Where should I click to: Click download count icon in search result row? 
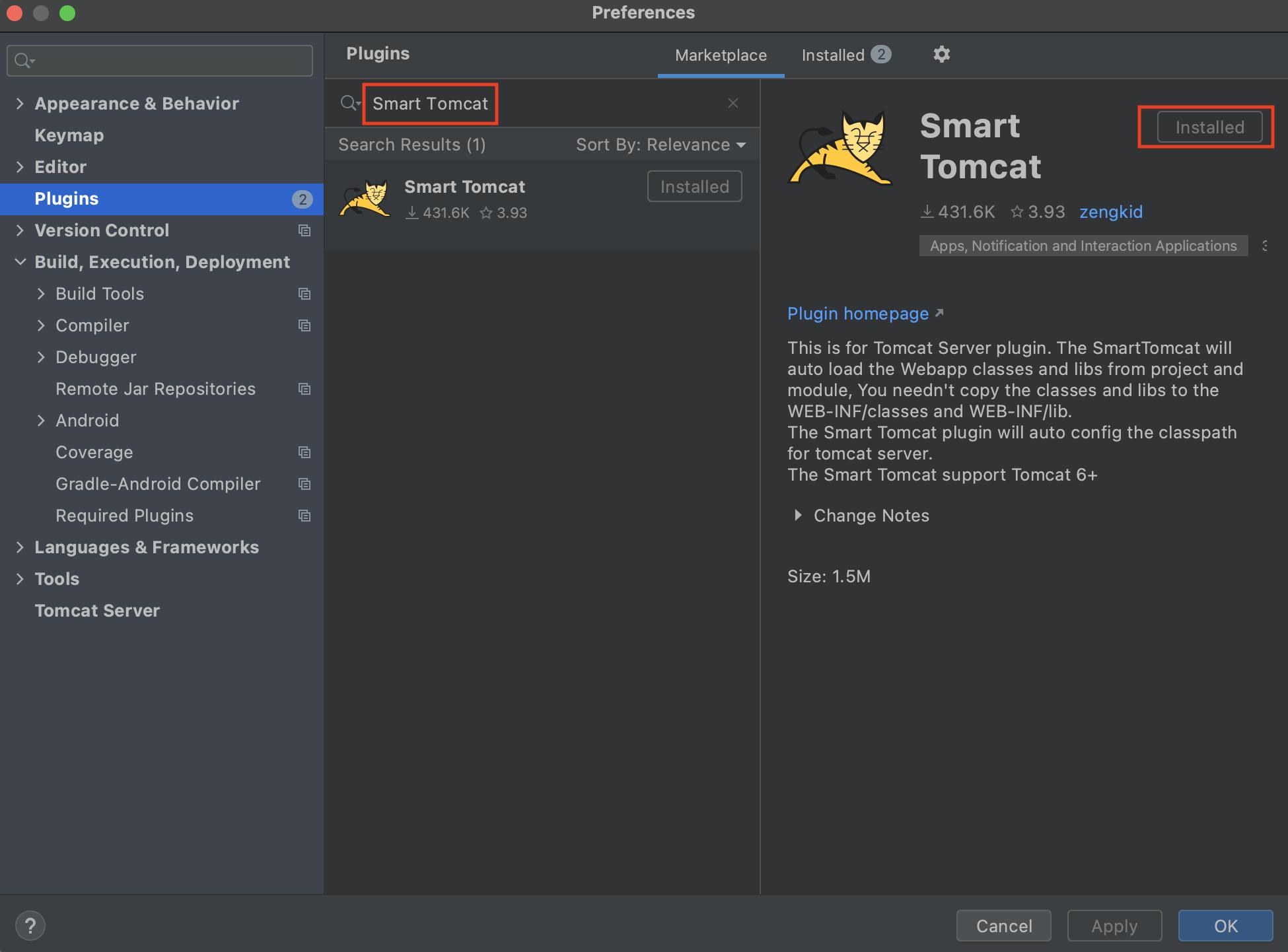tap(412, 213)
